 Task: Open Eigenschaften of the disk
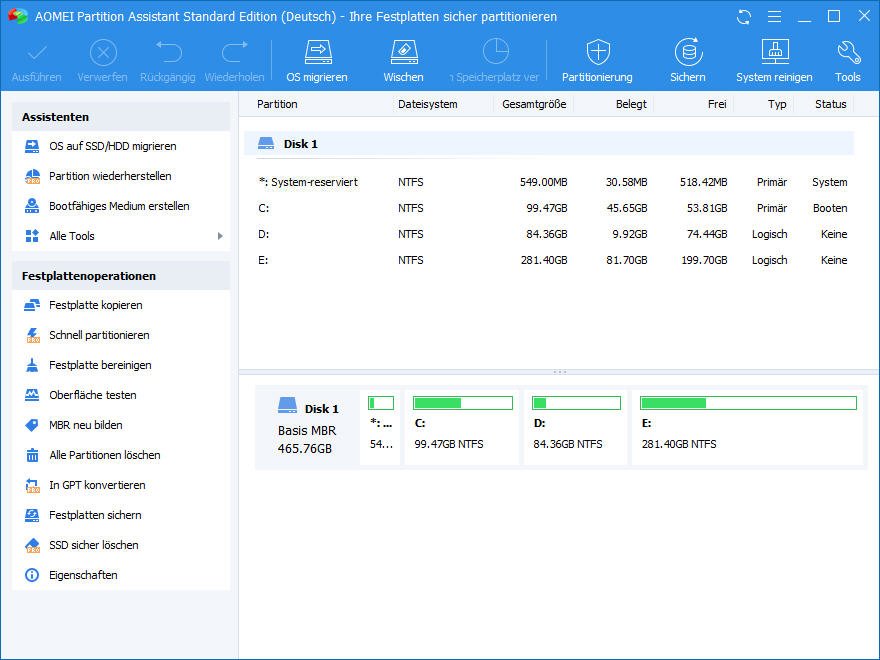[x=83, y=575]
